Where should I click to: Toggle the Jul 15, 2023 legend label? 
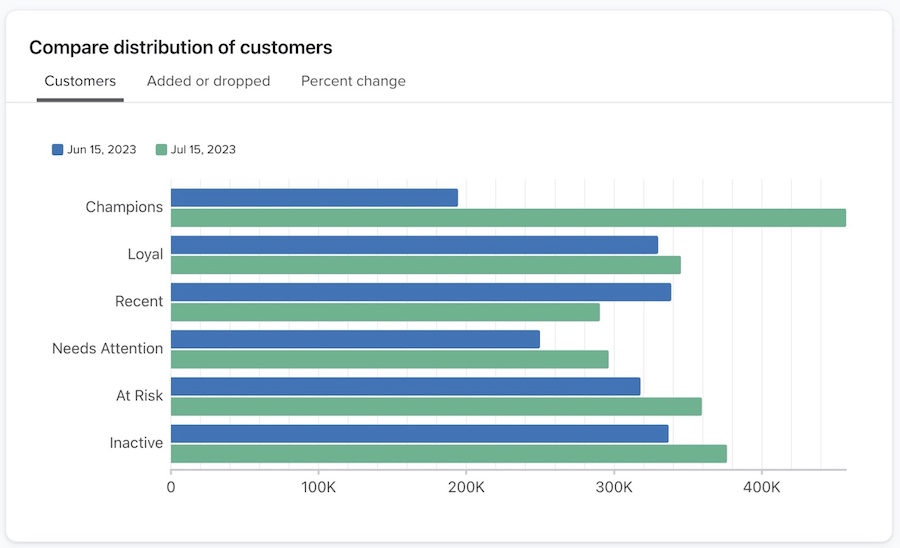203,150
